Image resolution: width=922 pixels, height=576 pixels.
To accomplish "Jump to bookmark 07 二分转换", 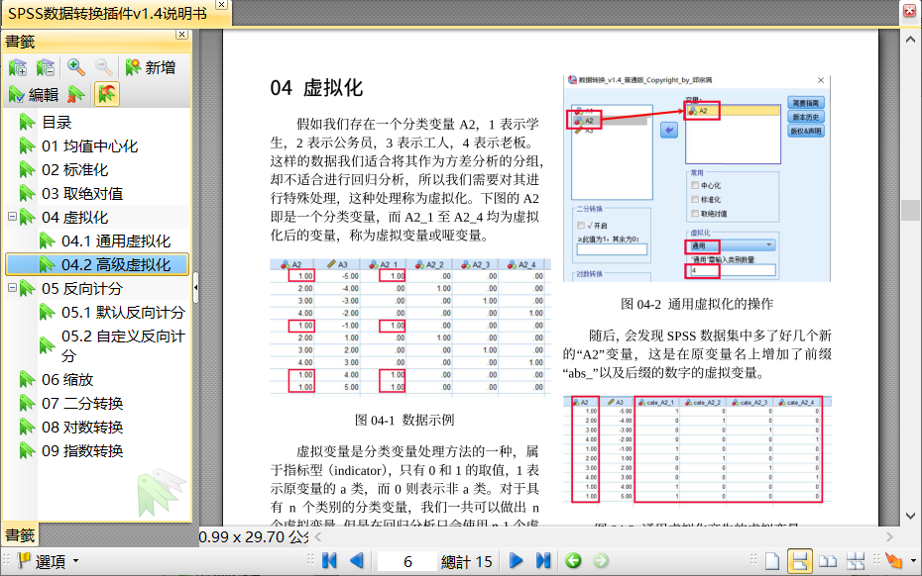I will [82, 403].
